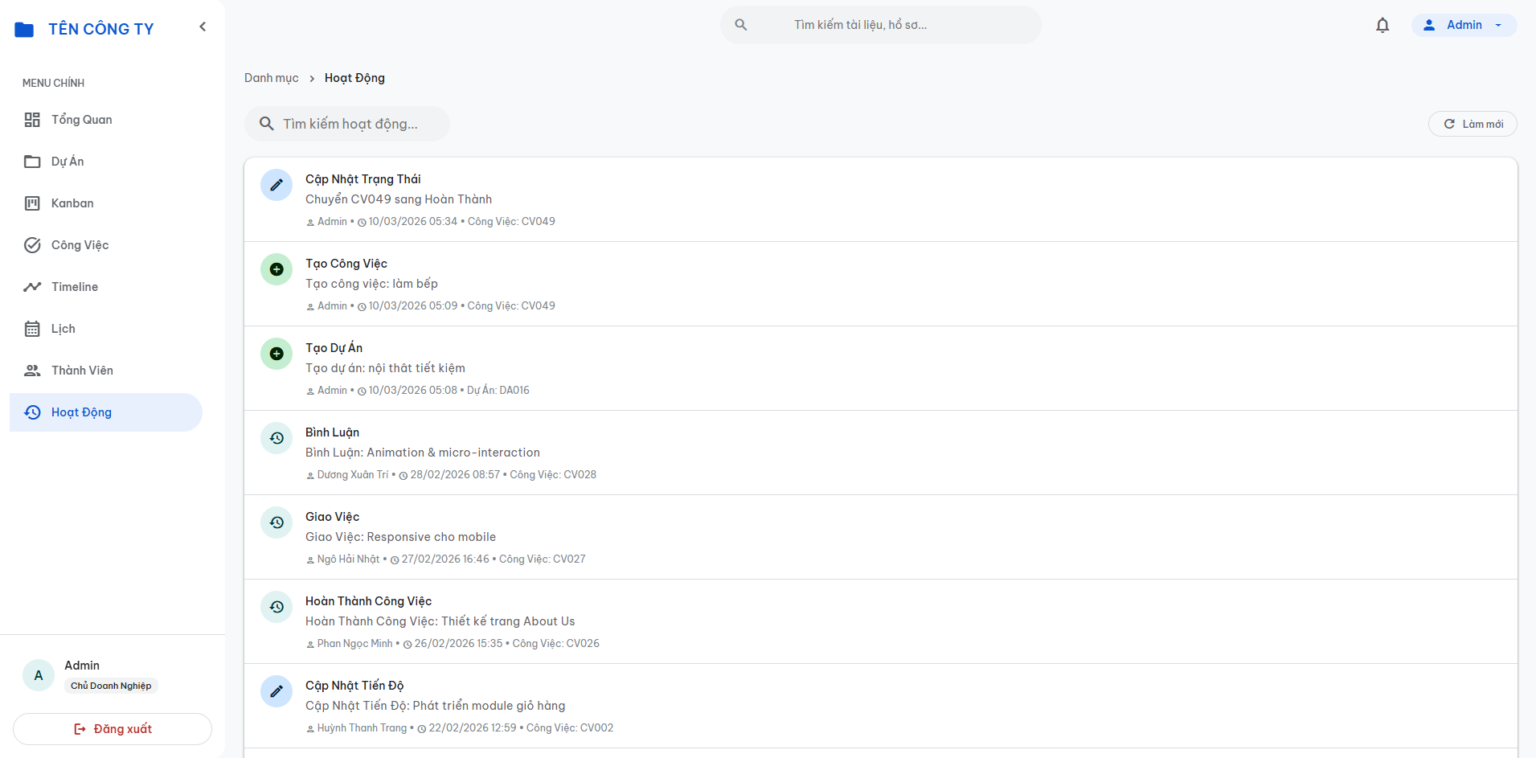The height and width of the screenshot is (758, 1536).
Task: Go to Dự Án menu item
Action: click(106, 162)
